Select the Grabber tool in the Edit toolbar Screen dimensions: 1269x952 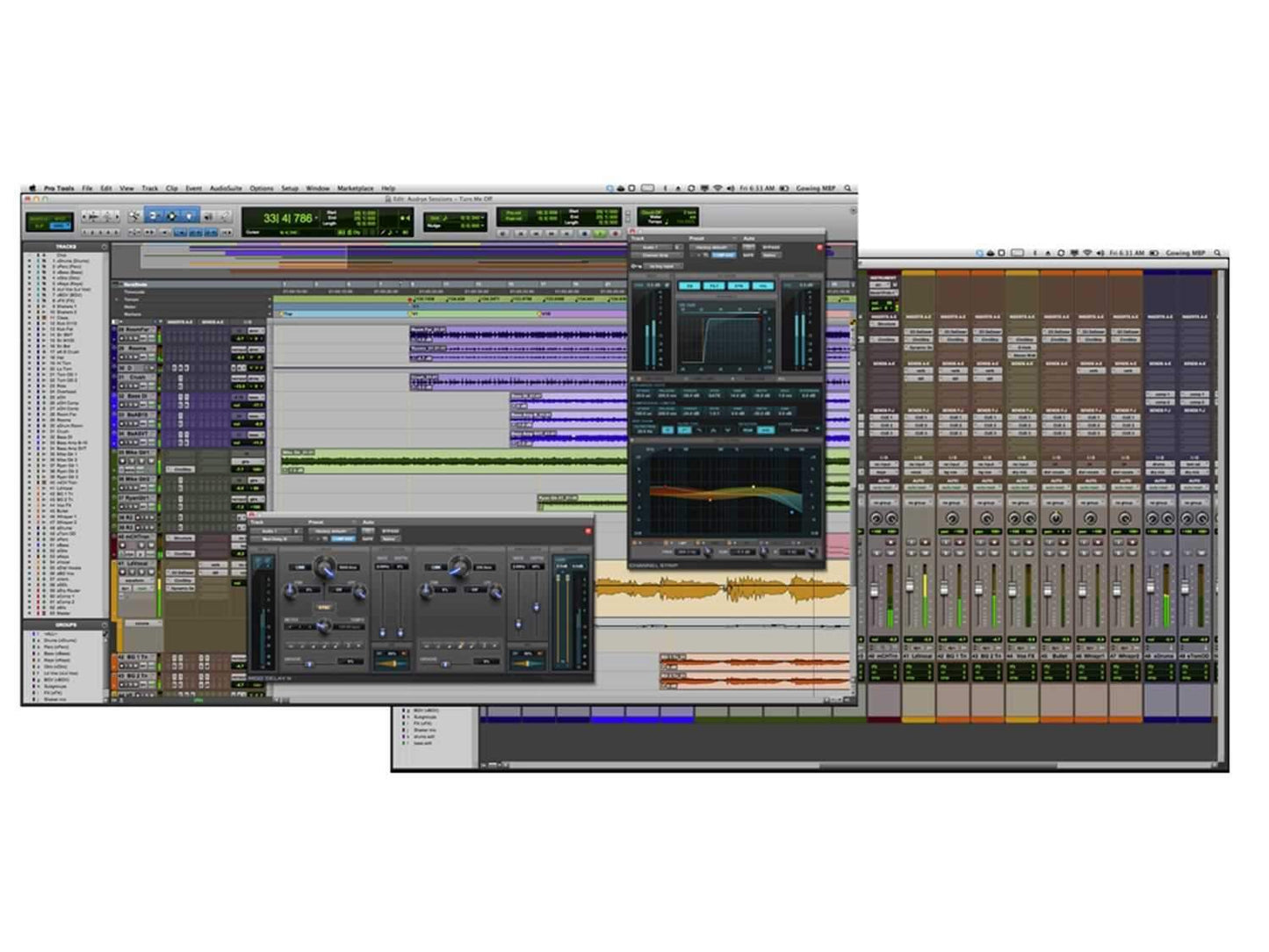point(189,216)
